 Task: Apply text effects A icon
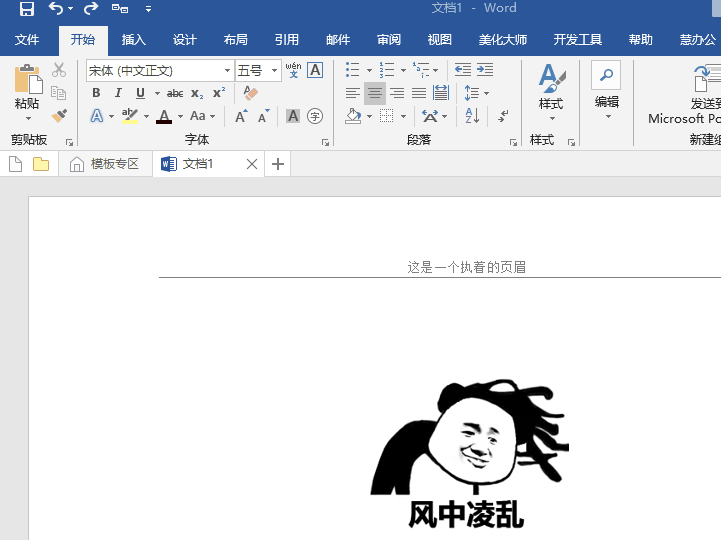[97, 116]
